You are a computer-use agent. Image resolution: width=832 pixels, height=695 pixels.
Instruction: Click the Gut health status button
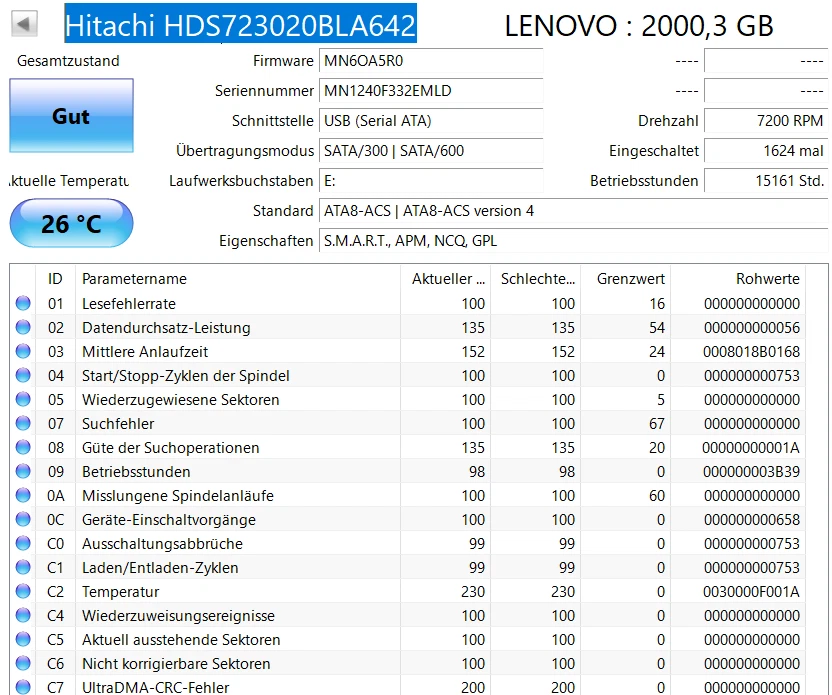point(71,116)
